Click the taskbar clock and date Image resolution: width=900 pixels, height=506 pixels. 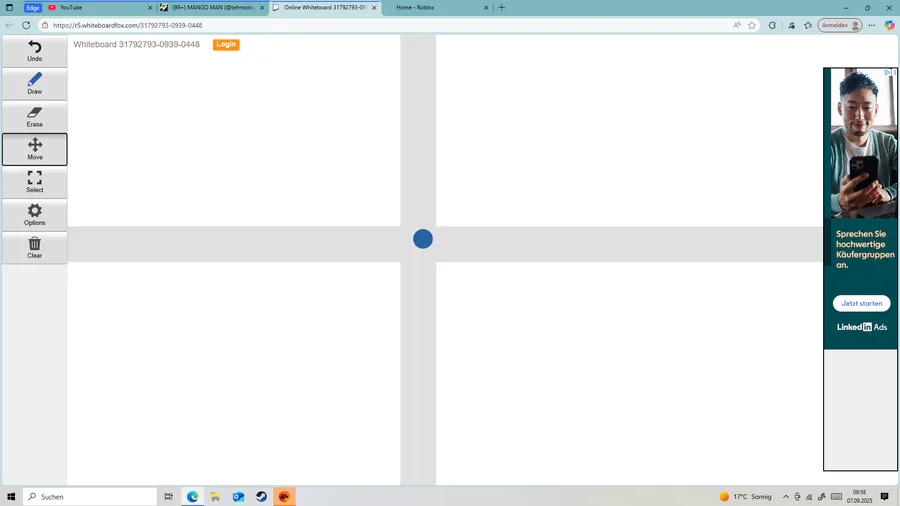pyautogui.click(x=859, y=496)
